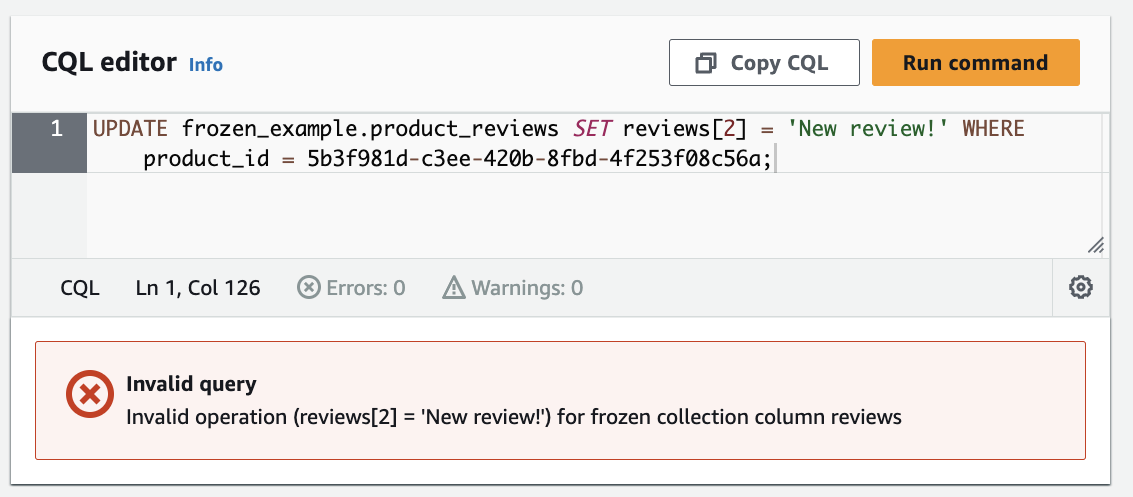Open the CQL editor Info link

(x=206, y=65)
